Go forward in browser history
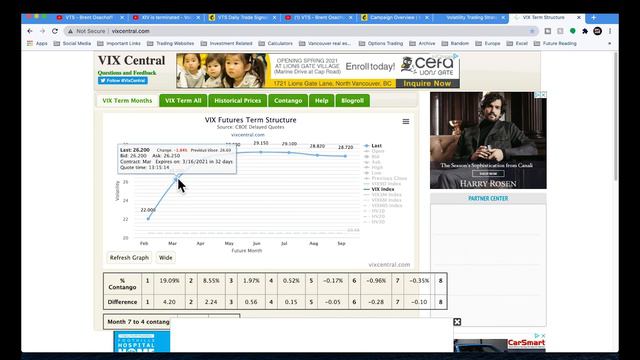640x360 pixels. tap(42, 31)
